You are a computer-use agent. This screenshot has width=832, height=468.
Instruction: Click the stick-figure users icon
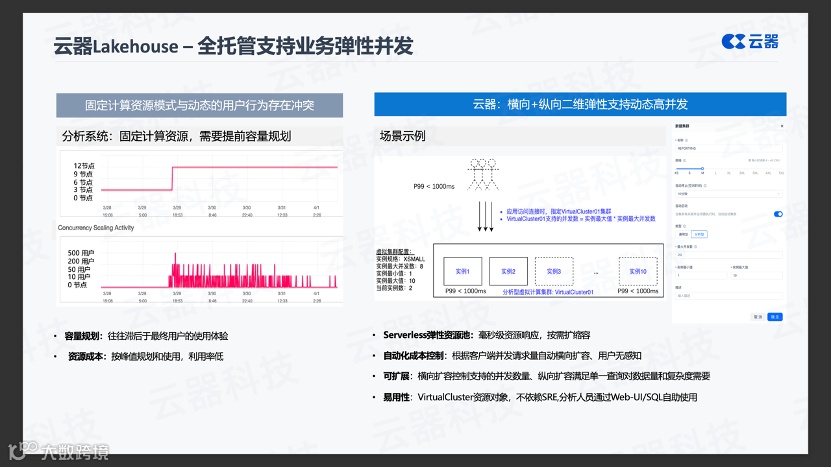coord(483,175)
